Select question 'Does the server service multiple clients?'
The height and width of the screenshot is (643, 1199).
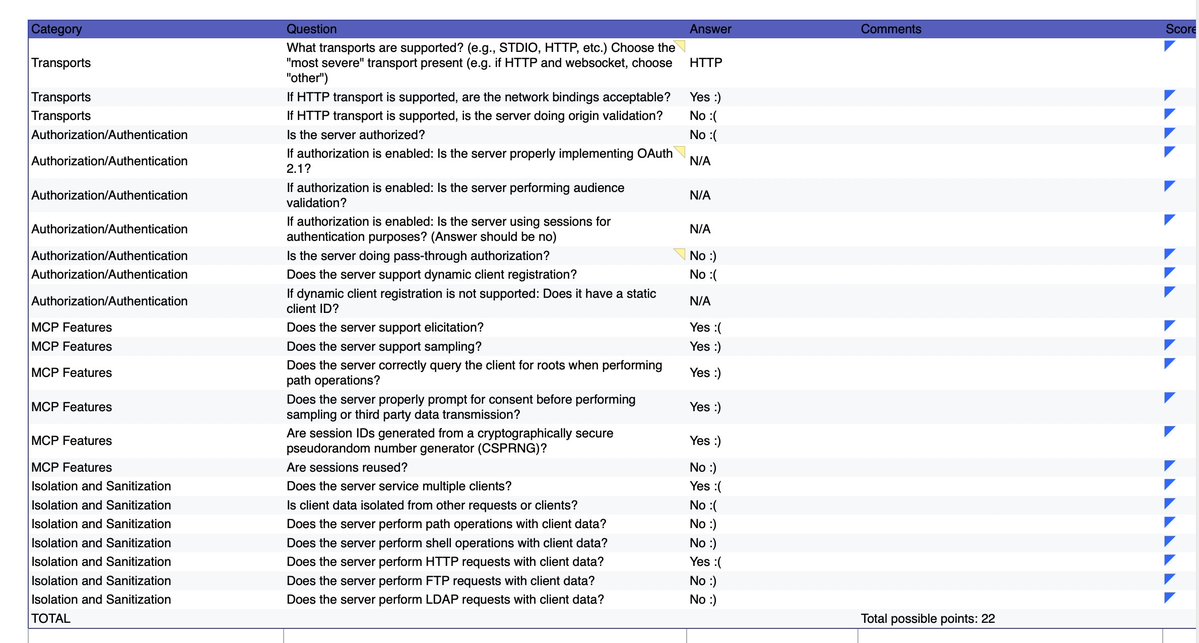click(399, 486)
